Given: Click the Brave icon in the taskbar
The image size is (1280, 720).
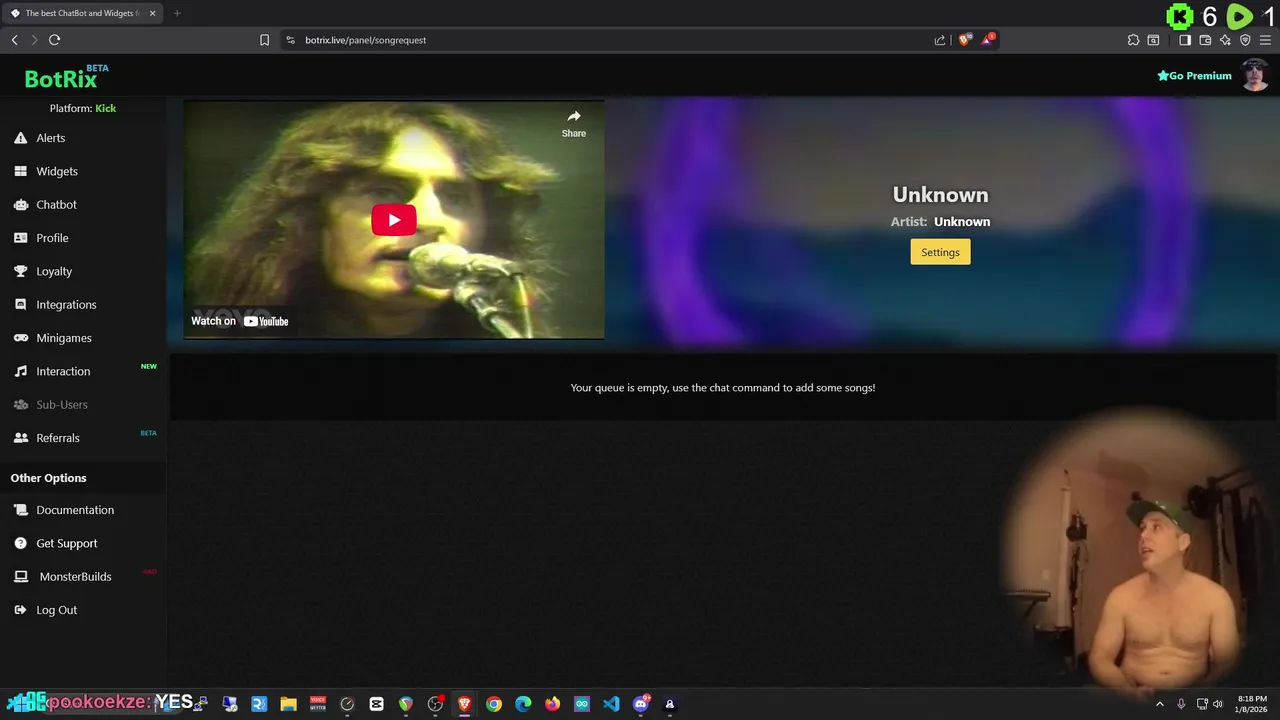Looking at the screenshot, I should [x=464, y=704].
